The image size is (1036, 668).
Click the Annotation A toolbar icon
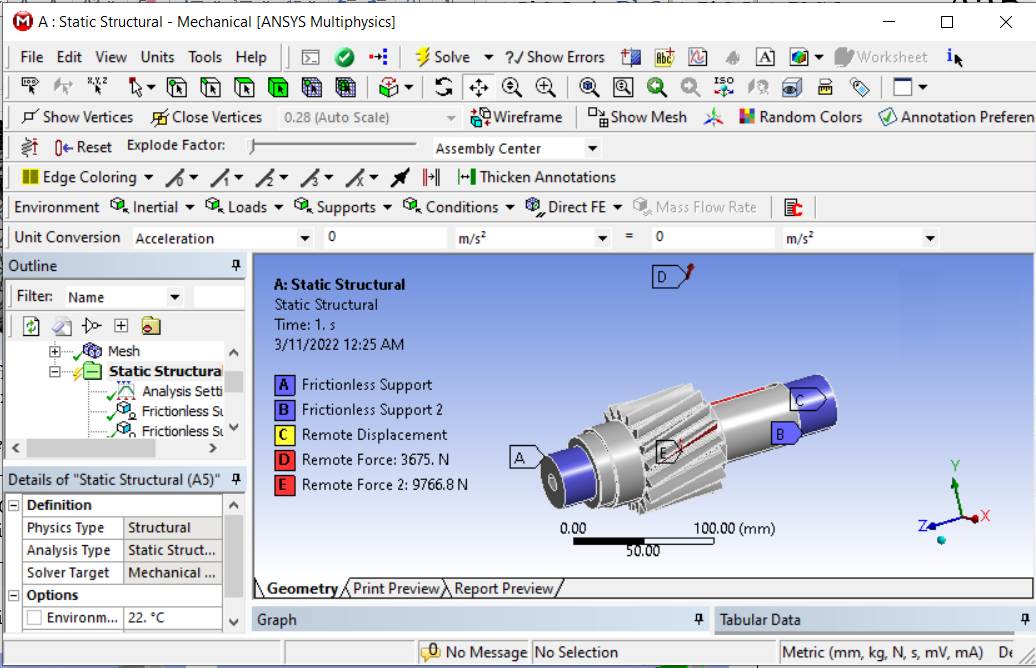pyautogui.click(x=765, y=57)
